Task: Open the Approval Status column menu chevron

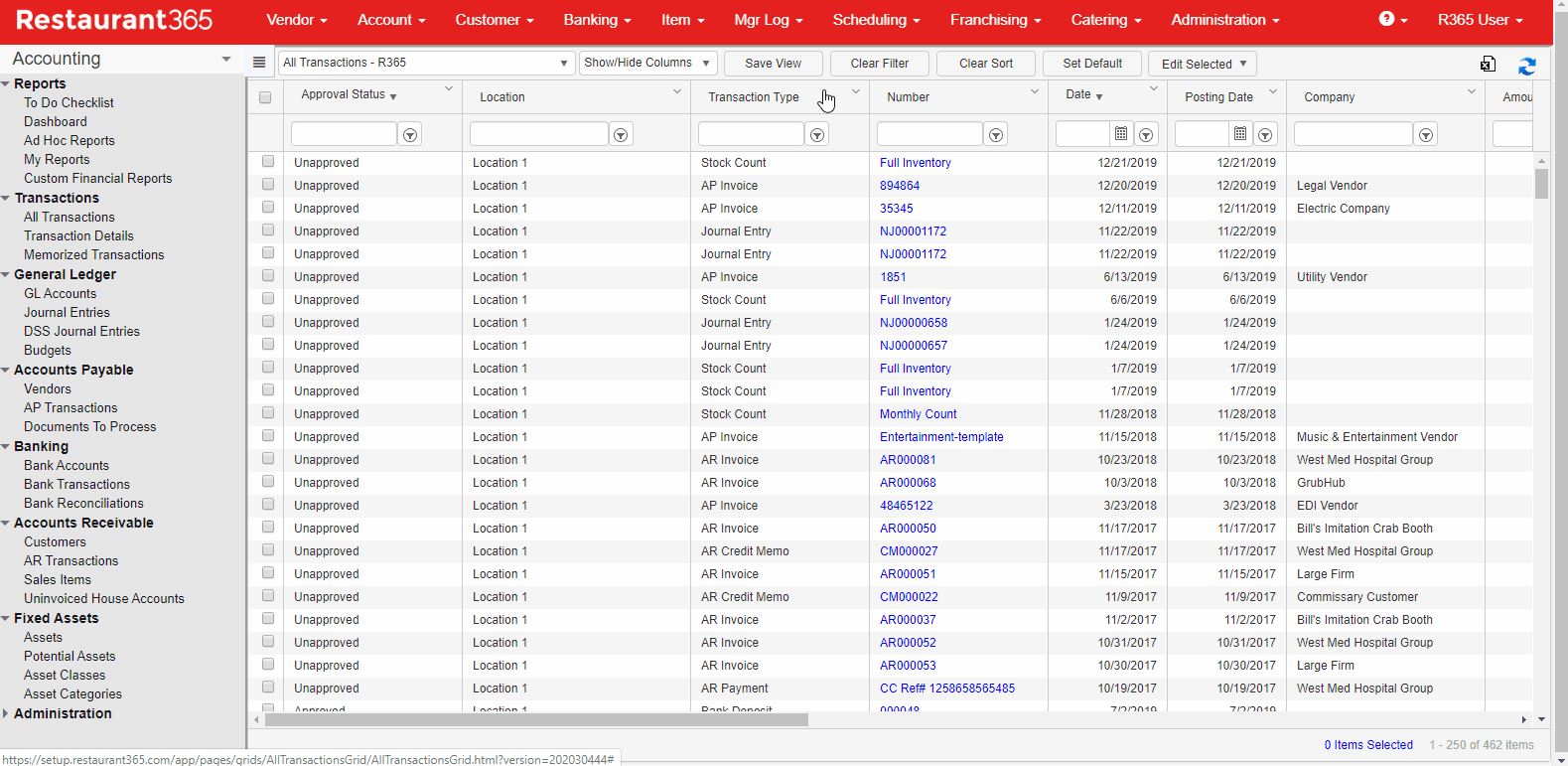Action: click(x=449, y=89)
